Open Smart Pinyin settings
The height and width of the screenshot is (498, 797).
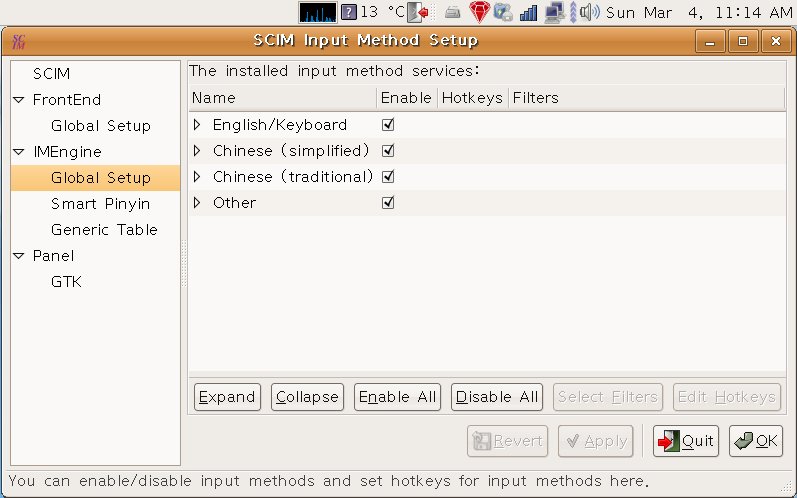[x=101, y=204]
